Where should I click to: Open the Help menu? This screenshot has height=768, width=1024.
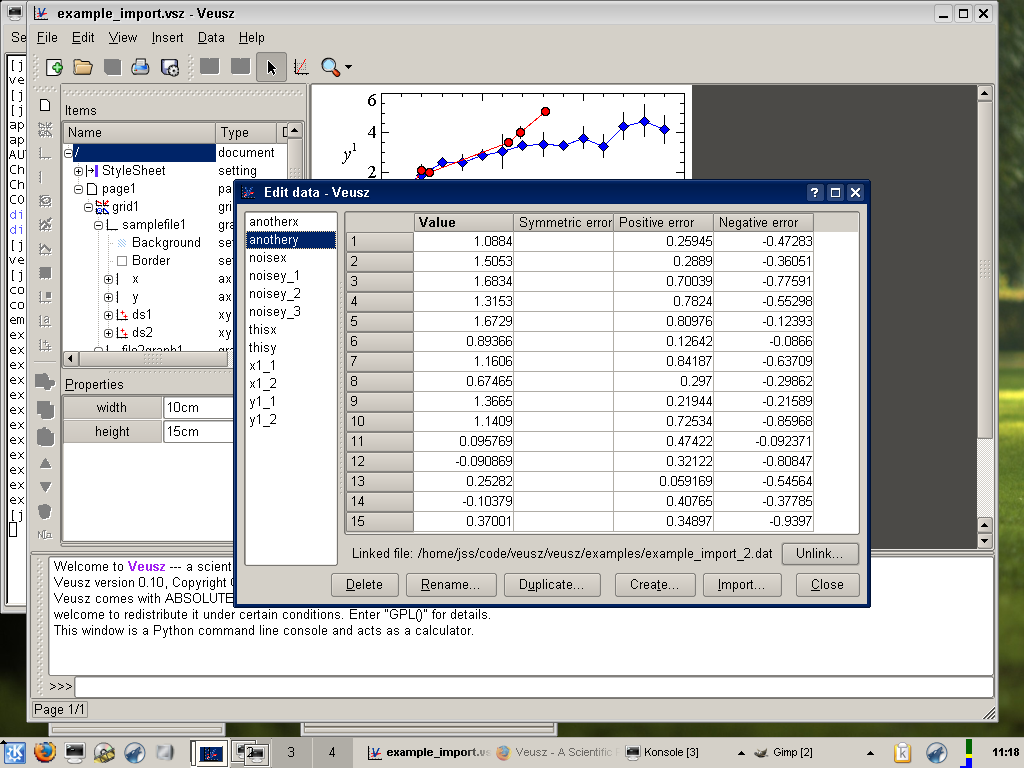pyautogui.click(x=251, y=38)
